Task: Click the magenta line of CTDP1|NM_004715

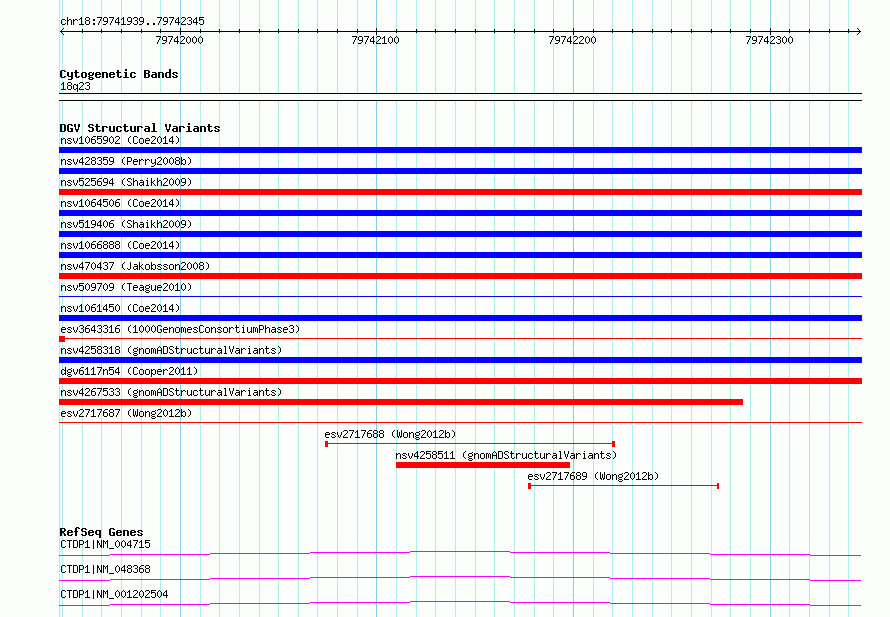Action: click(460, 553)
